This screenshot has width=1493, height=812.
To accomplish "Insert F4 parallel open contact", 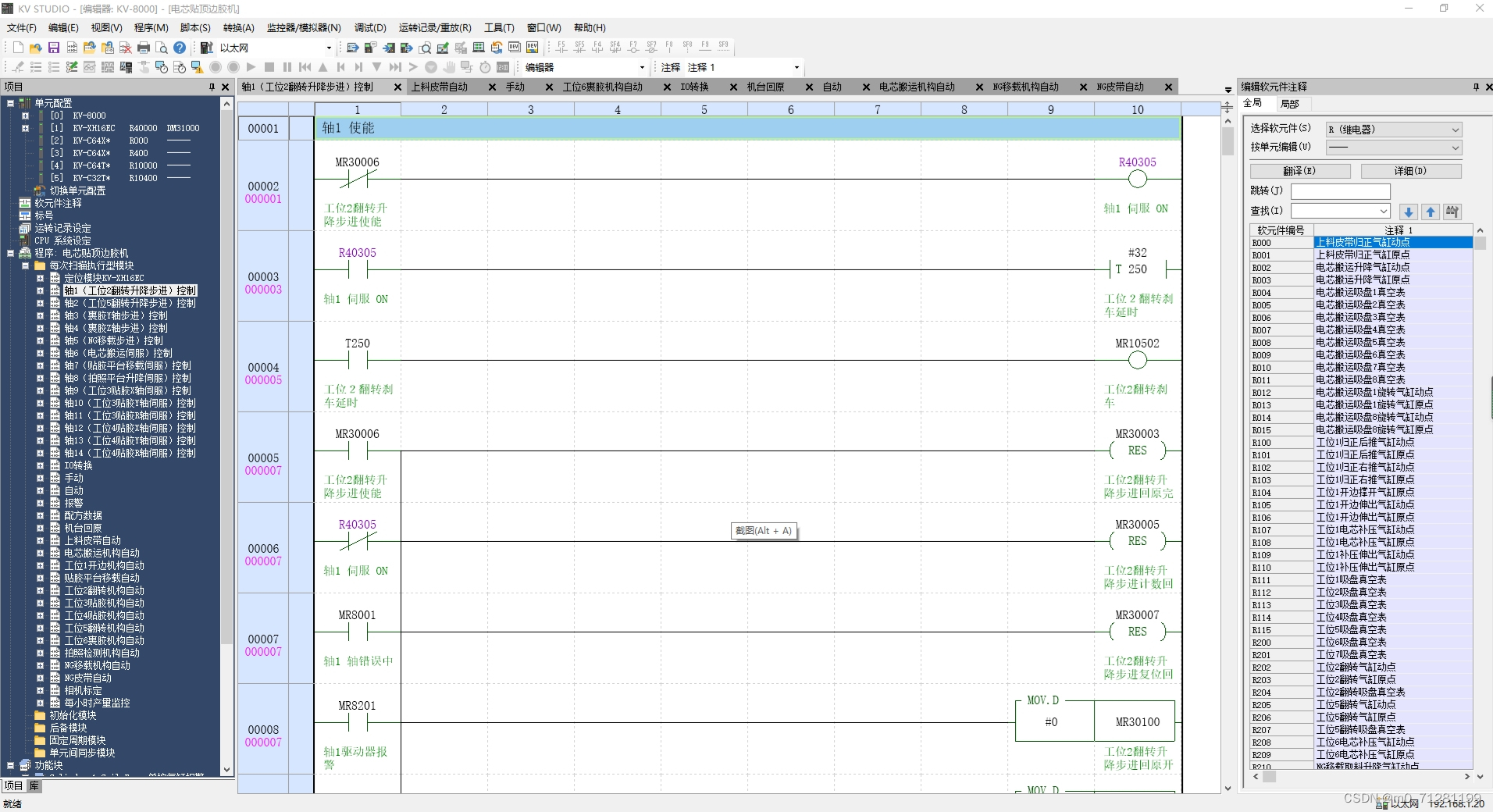I will (x=597, y=47).
